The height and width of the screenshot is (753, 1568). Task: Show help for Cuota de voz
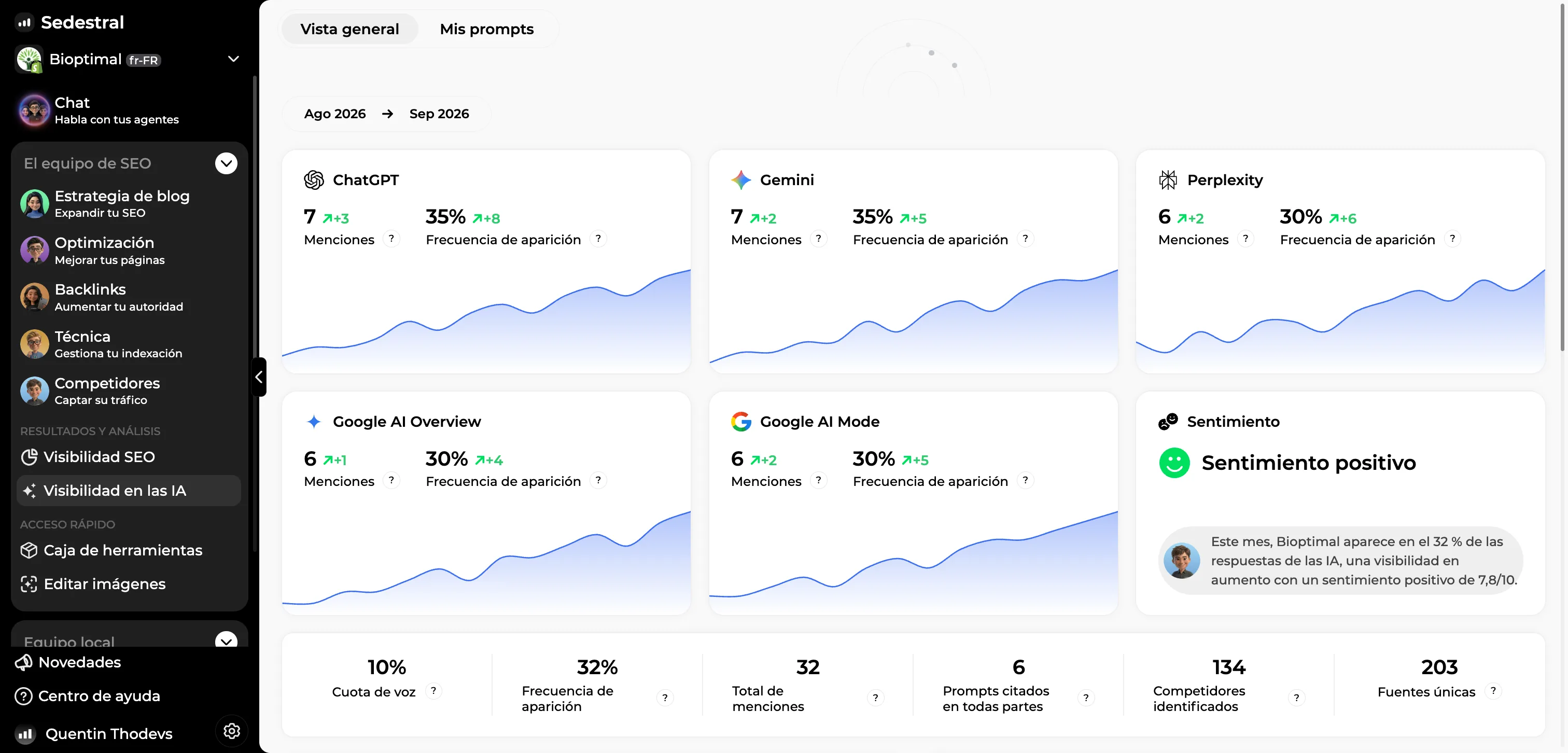[433, 691]
